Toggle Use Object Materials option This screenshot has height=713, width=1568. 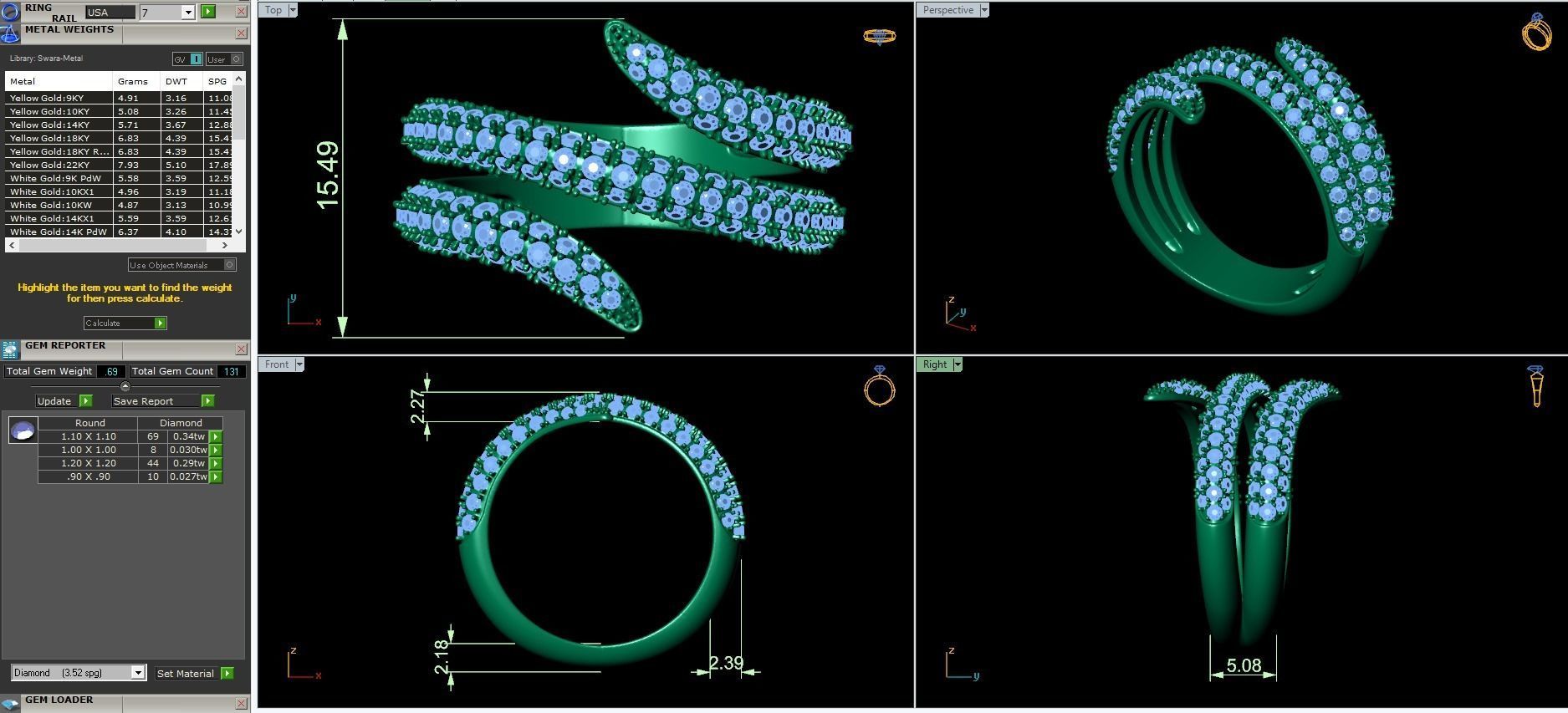pos(182,265)
